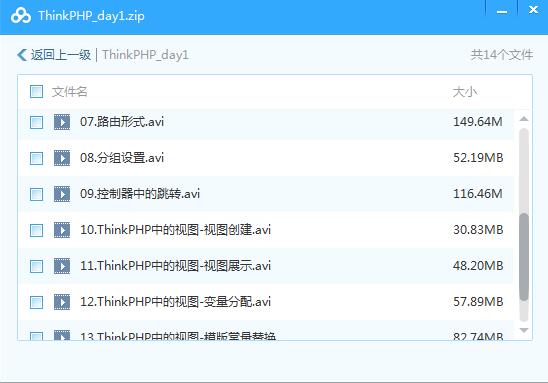548x383 pixels.
Task: Select file name 08.分组设置.avi
Action: click(122, 158)
